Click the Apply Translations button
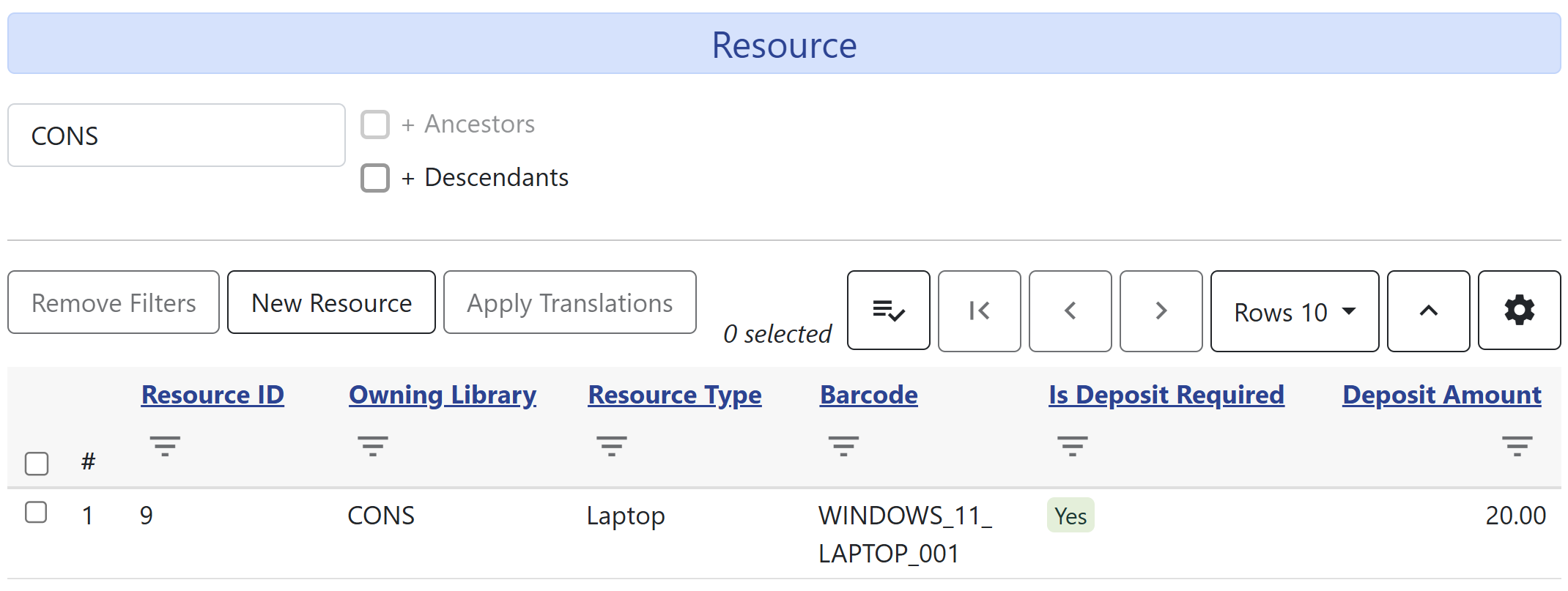The image size is (1568, 591). (x=570, y=302)
